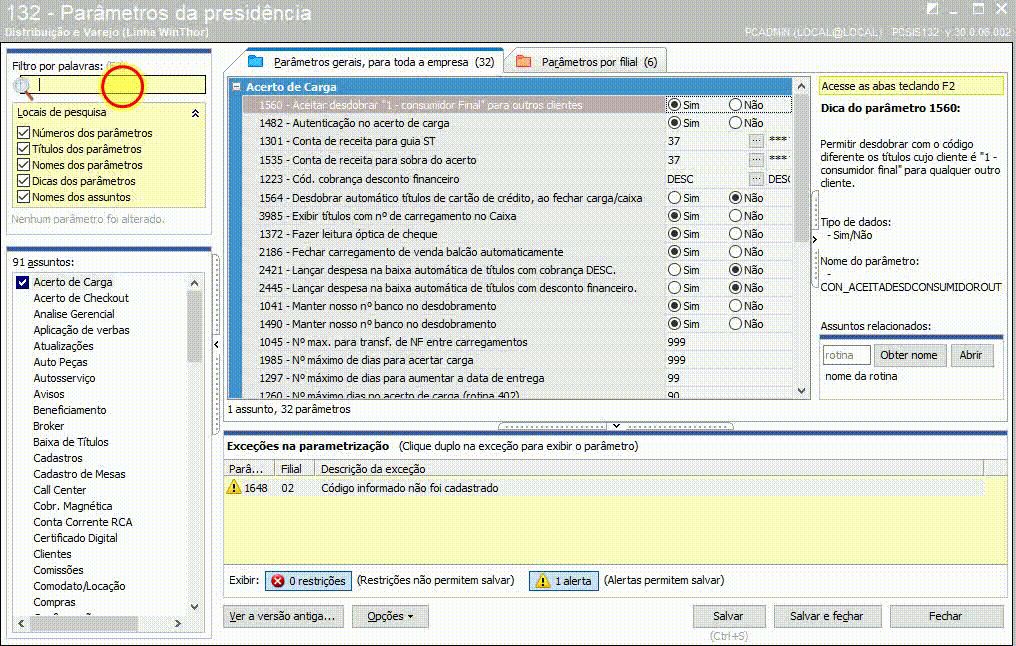The width and height of the screenshot is (1016, 646).
Task: Select Analise Gerencial subject
Action: point(74,314)
